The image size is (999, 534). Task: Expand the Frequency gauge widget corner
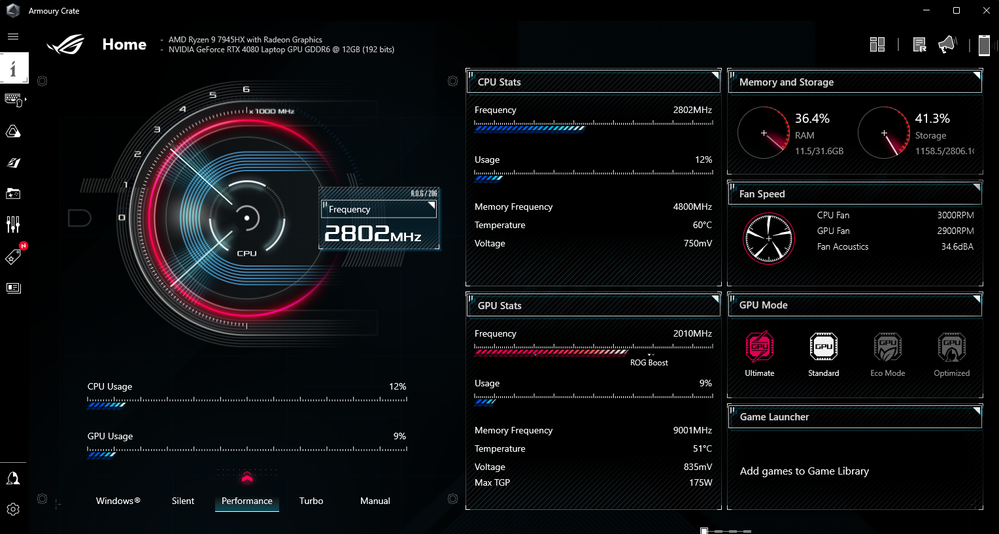coord(432,205)
